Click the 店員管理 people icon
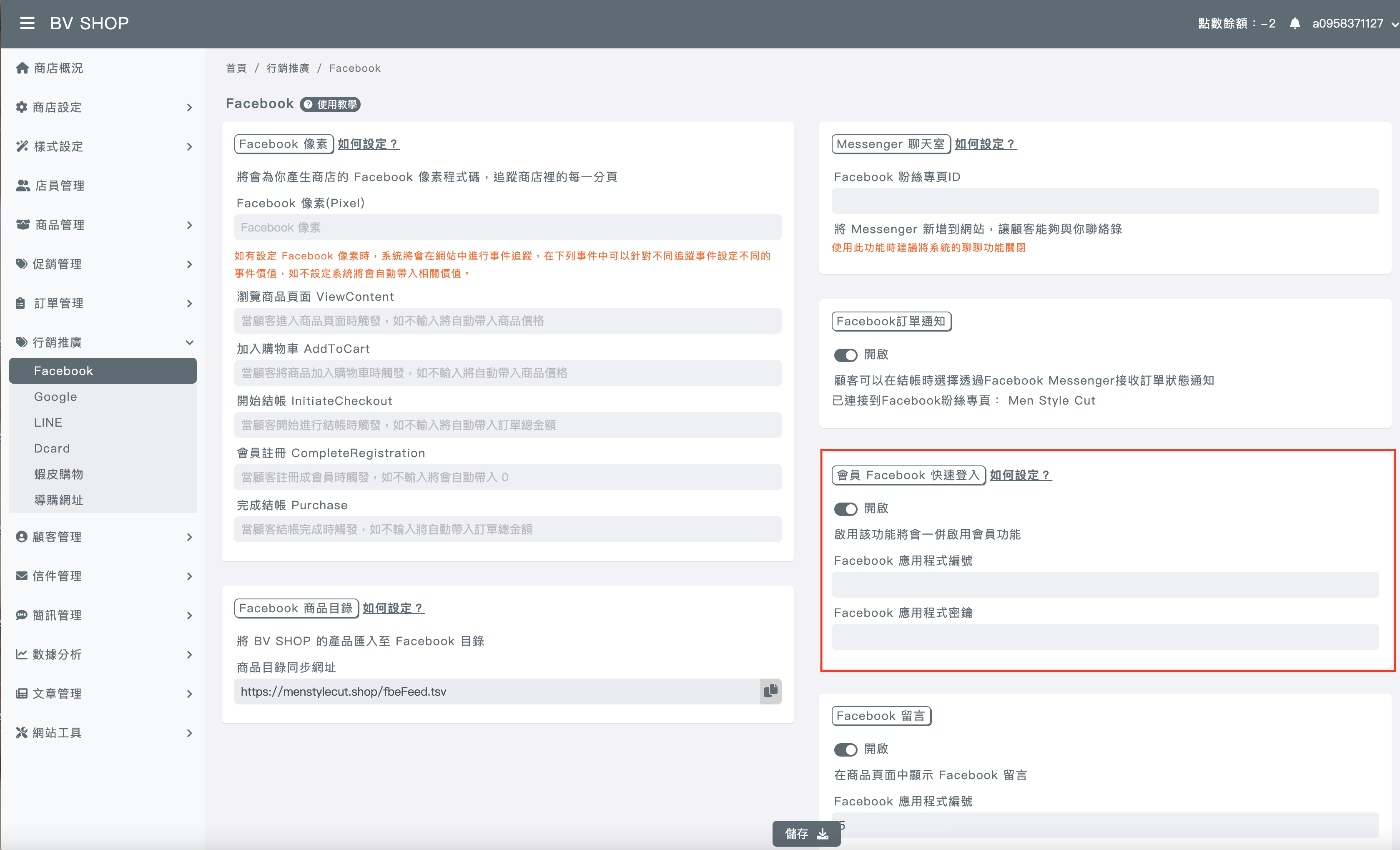Viewport: 1400px width, 850px height. coord(23,185)
